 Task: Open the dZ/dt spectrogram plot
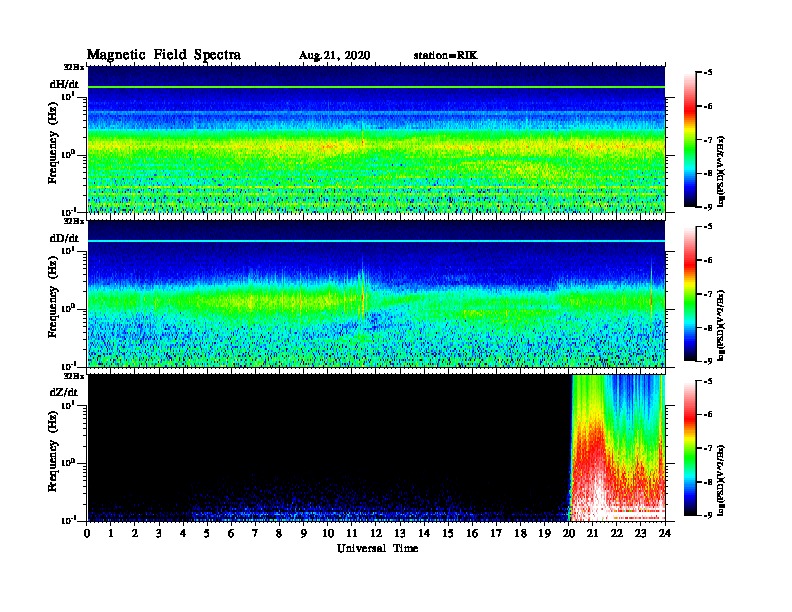[376, 448]
